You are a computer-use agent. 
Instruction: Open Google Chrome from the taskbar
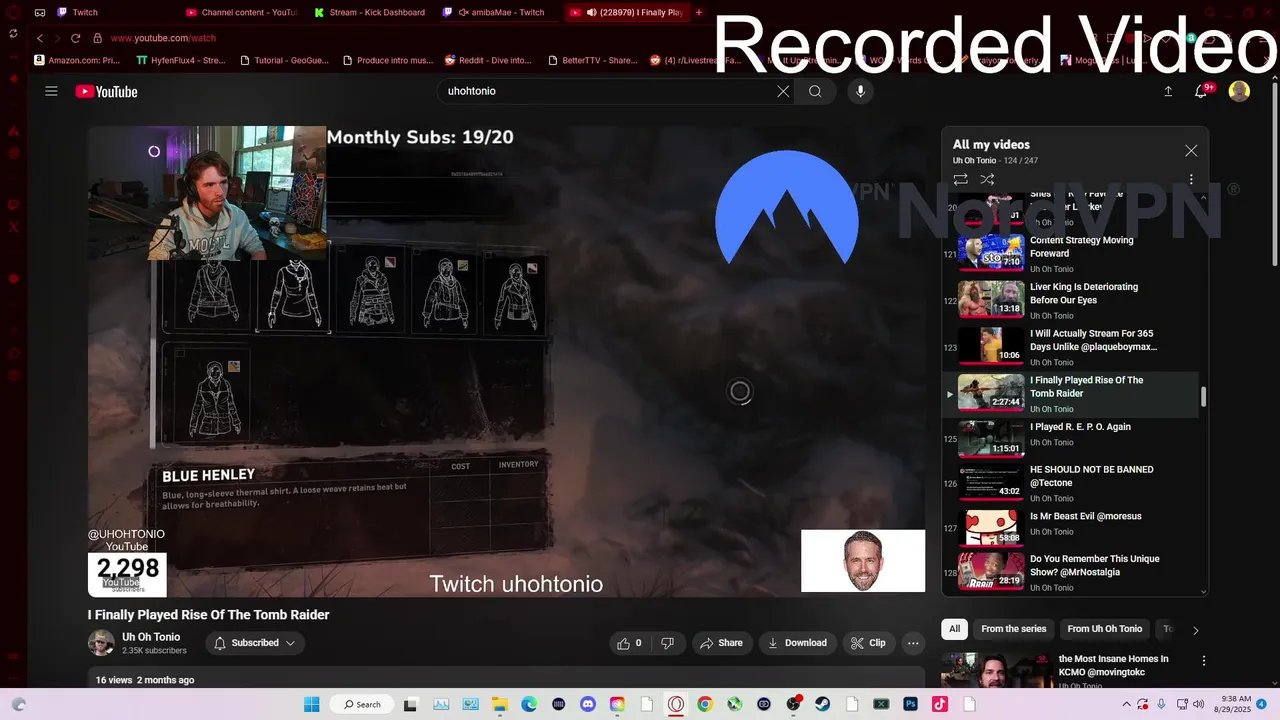705,704
